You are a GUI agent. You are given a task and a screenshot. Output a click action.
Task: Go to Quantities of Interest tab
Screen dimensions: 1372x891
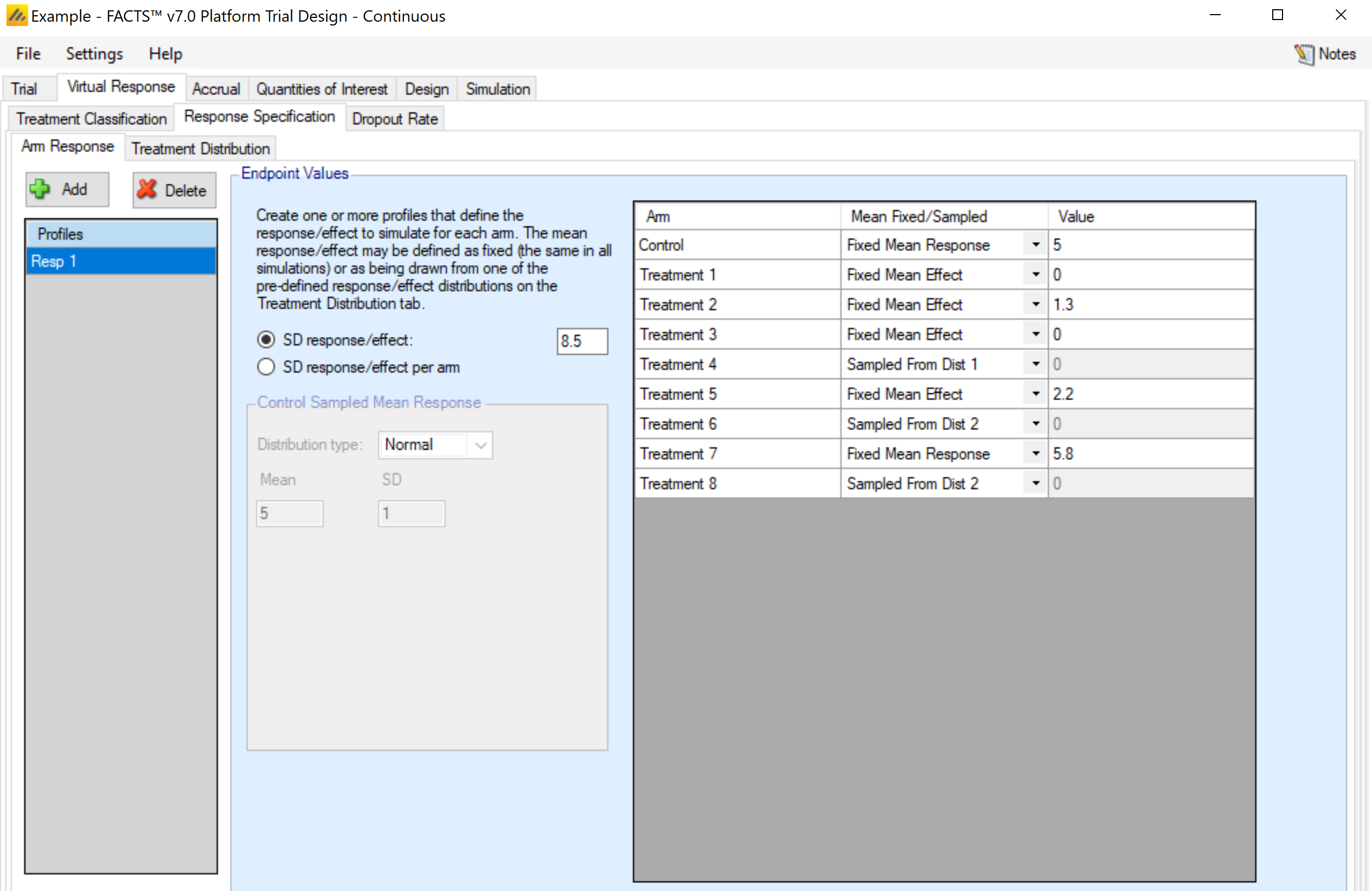click(x=322, y=89)
